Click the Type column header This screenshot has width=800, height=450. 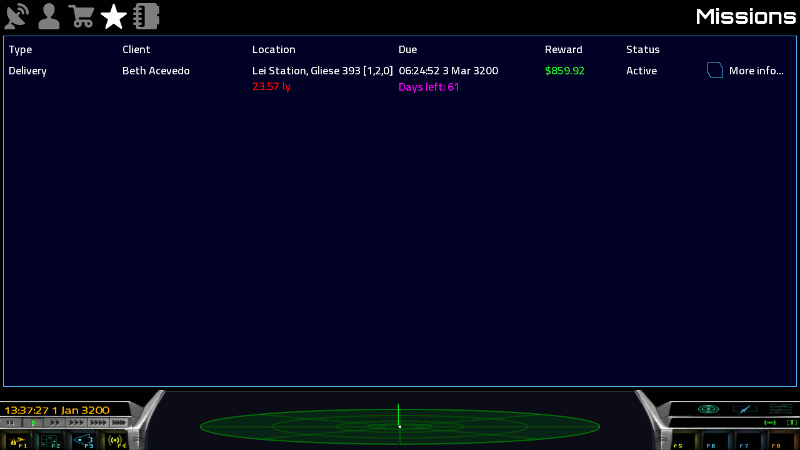(20, 49)
